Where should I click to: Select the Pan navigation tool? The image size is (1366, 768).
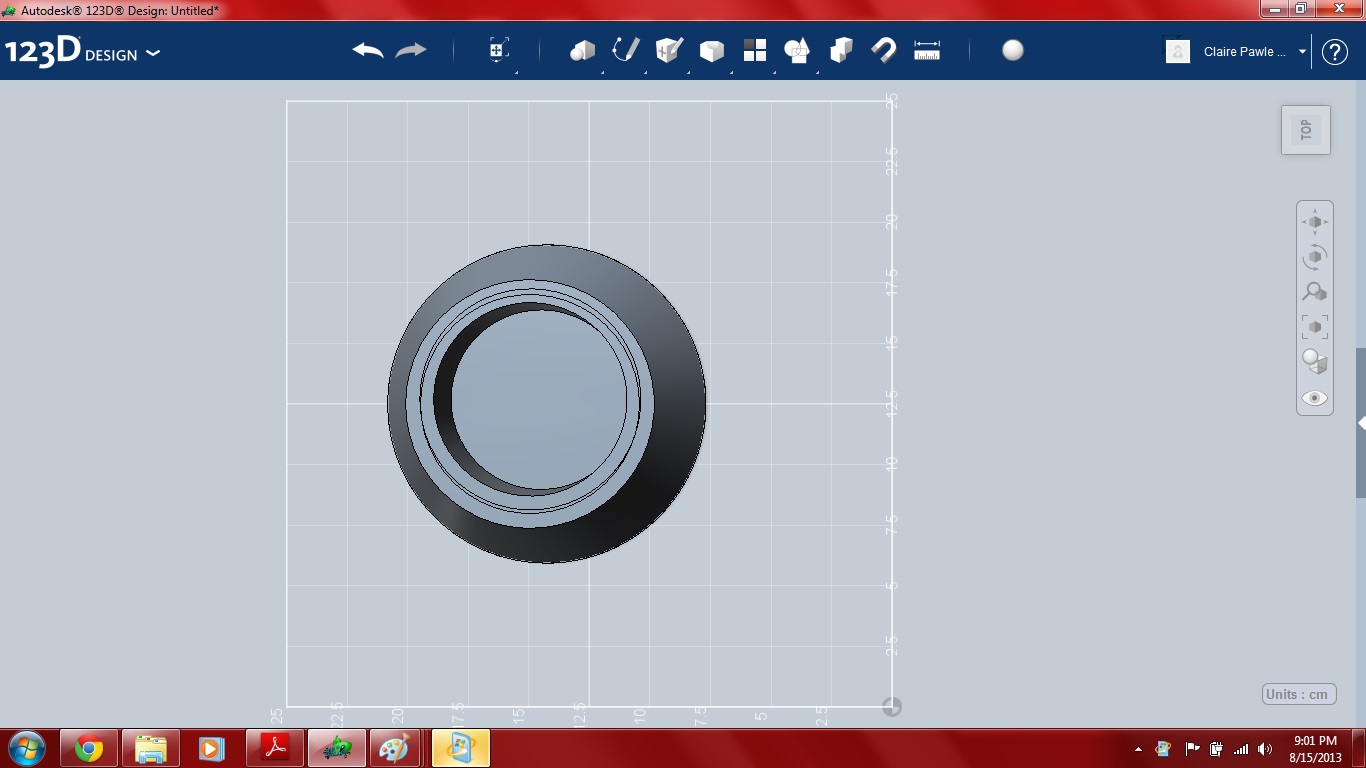(1315, 222)
